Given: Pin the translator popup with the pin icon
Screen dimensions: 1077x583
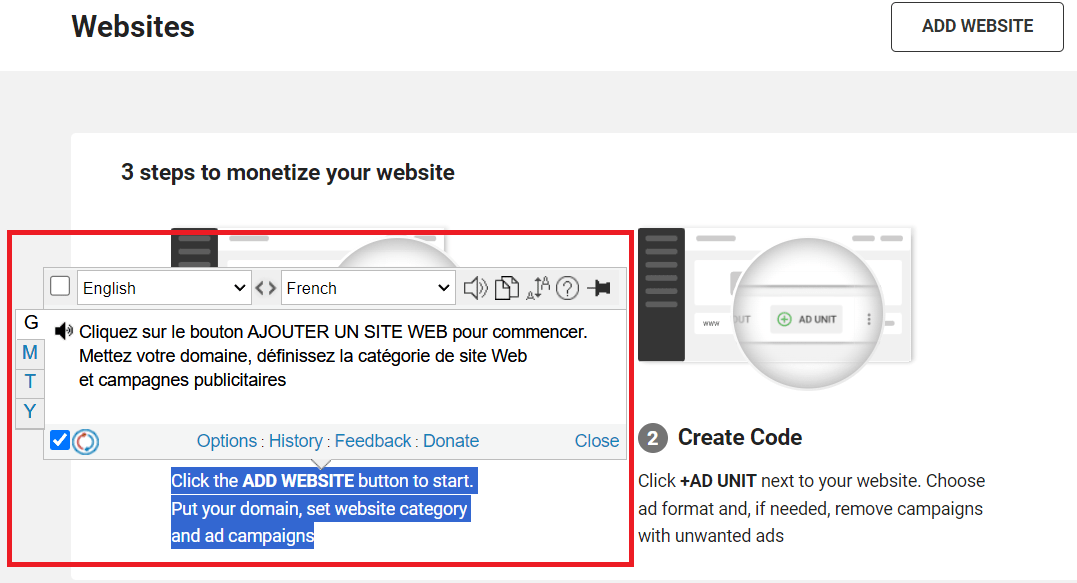Looking at the screenshot, I should click(x=600, y=287).
